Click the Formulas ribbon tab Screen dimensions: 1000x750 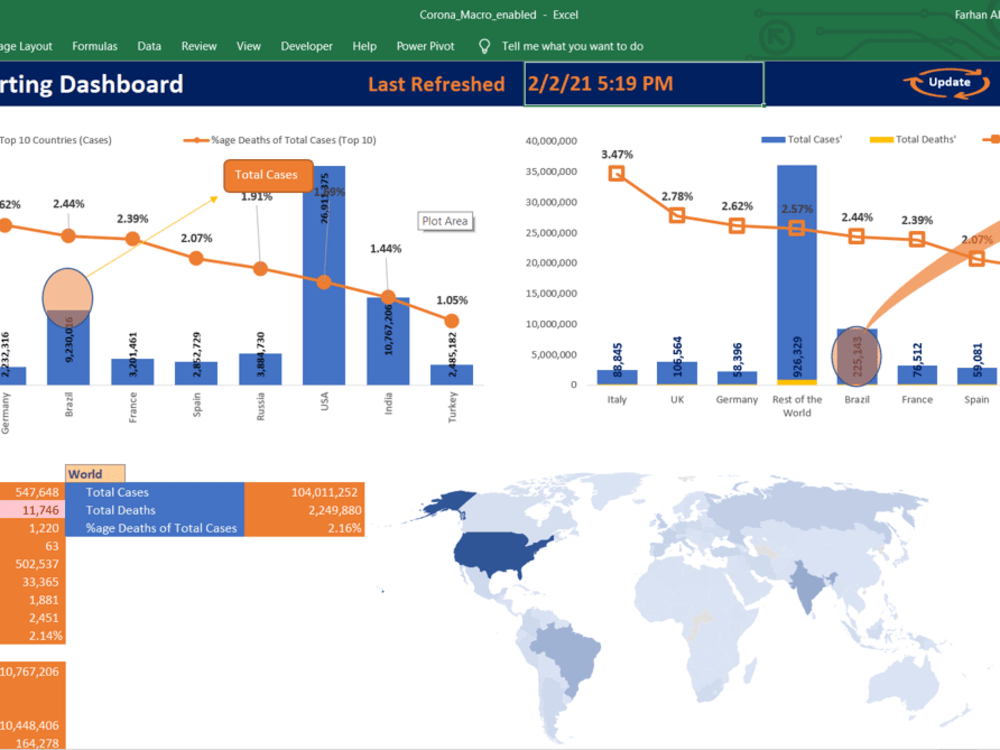click(x=94, y=45)
